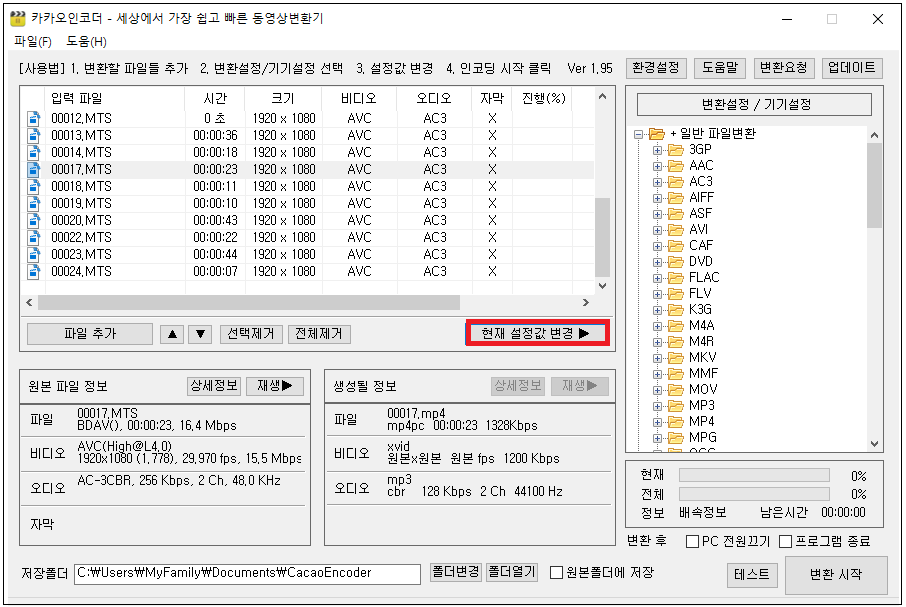Move selected file up with ▲ button
906x607 pixels.
[x=172, y=334]
